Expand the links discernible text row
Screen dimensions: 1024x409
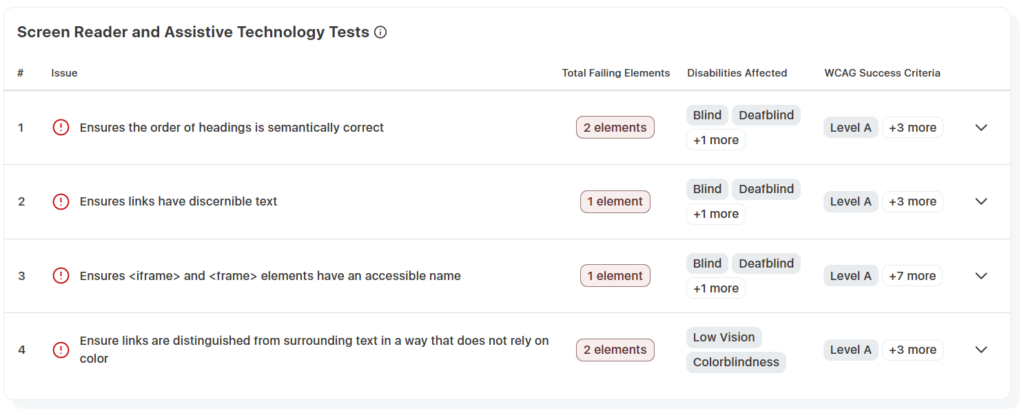click(981, 202)
